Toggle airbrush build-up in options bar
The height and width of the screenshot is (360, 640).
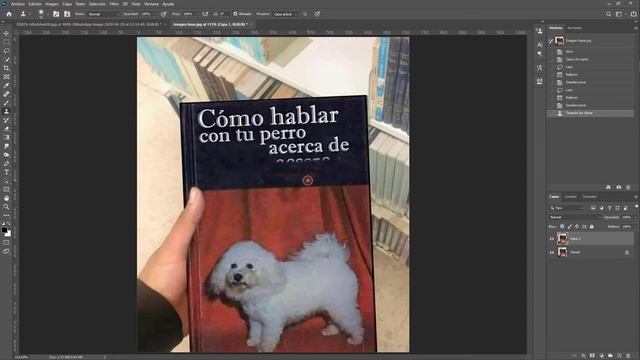tap(205, 14)
